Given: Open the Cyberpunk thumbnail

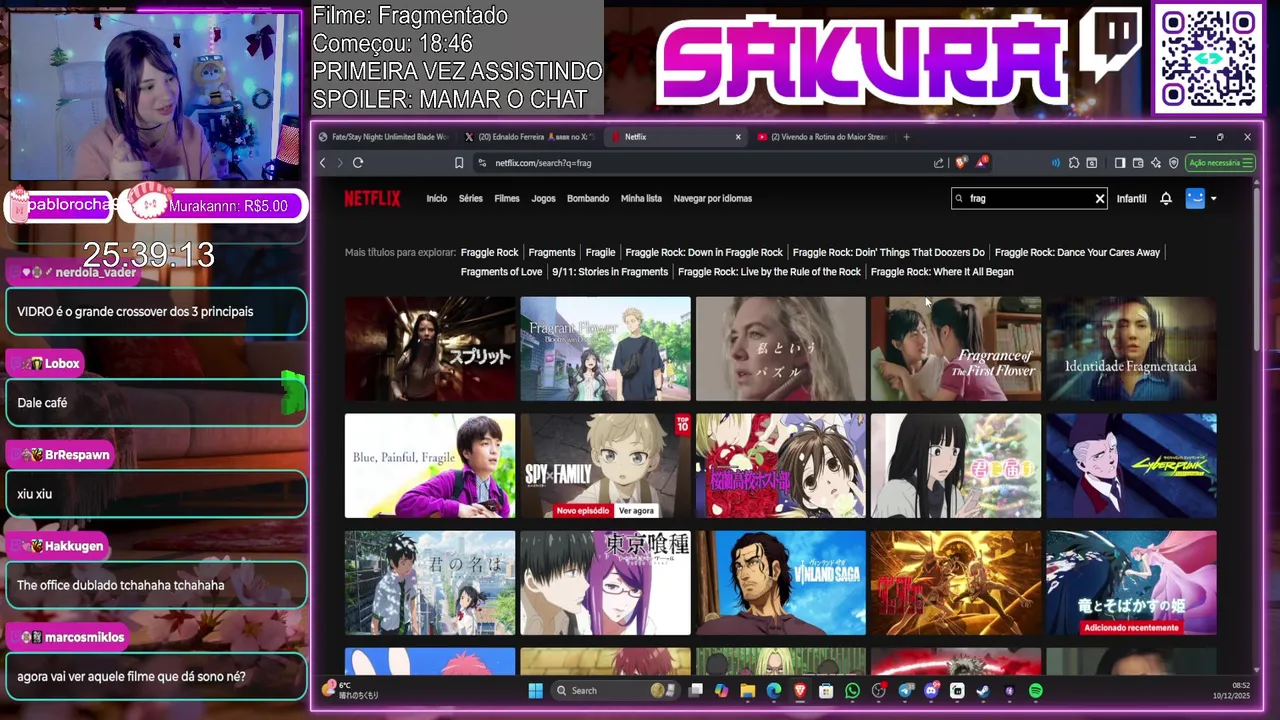Looking at the screenshot, I should [x=1131, y=466].
